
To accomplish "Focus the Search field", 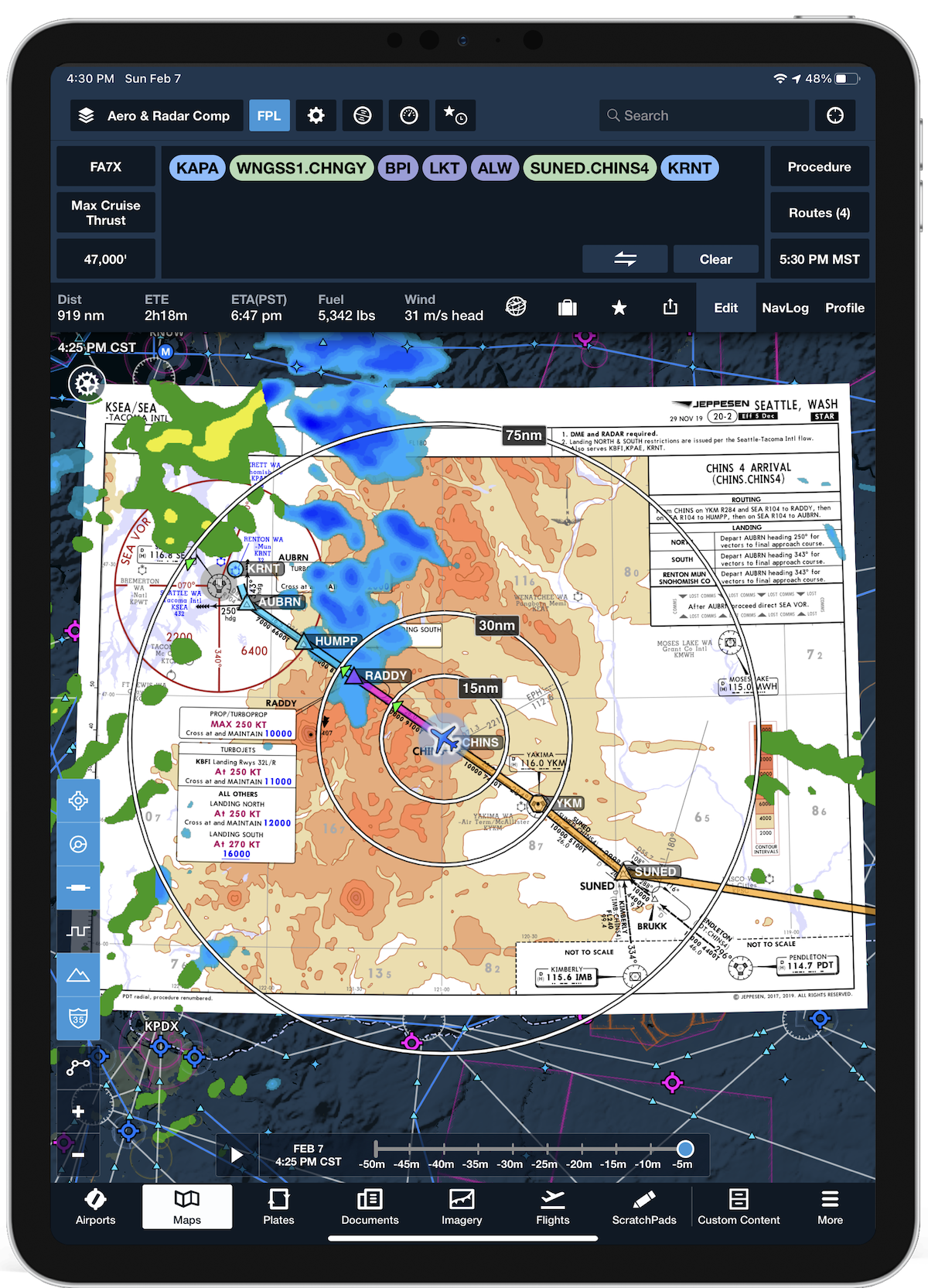I will click(x=704, y=115).
